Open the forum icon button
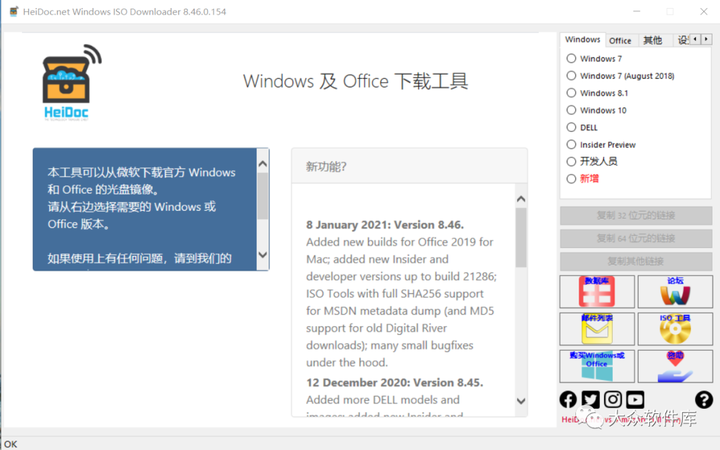The image size is (720, 450). (675, 292)
